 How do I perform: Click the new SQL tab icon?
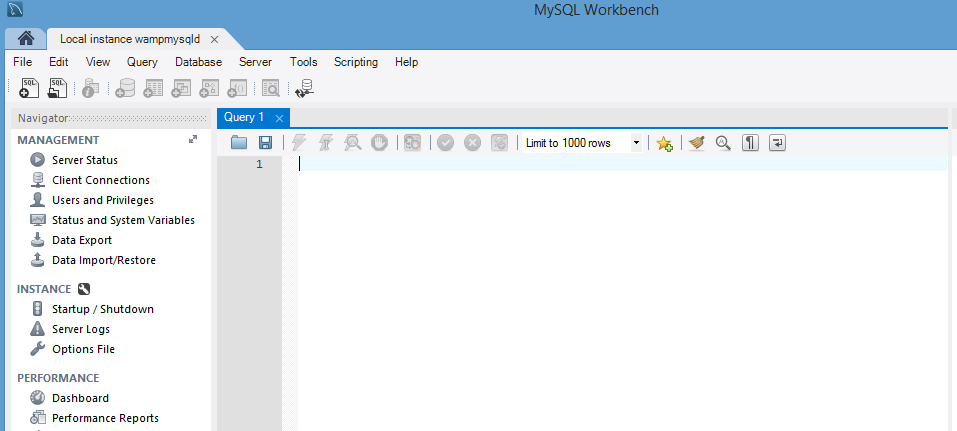click(x=30, y=88)
